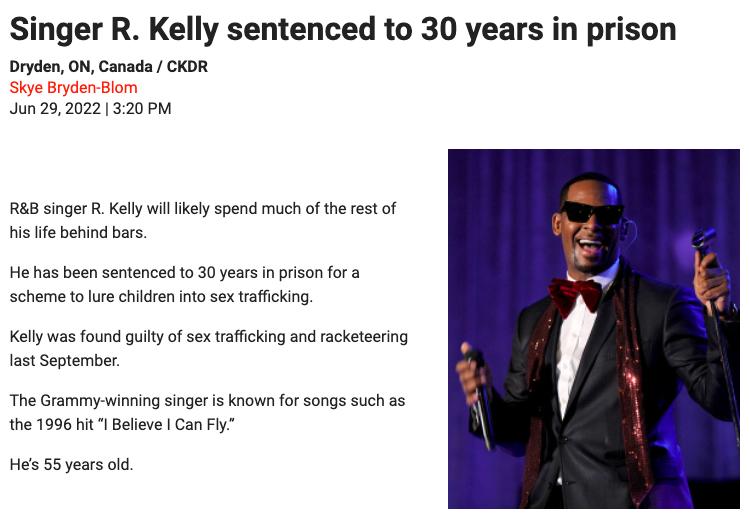Click the words "last September" in the article
The height and width of the screenshot is (518, 749).
pos(64,360)
